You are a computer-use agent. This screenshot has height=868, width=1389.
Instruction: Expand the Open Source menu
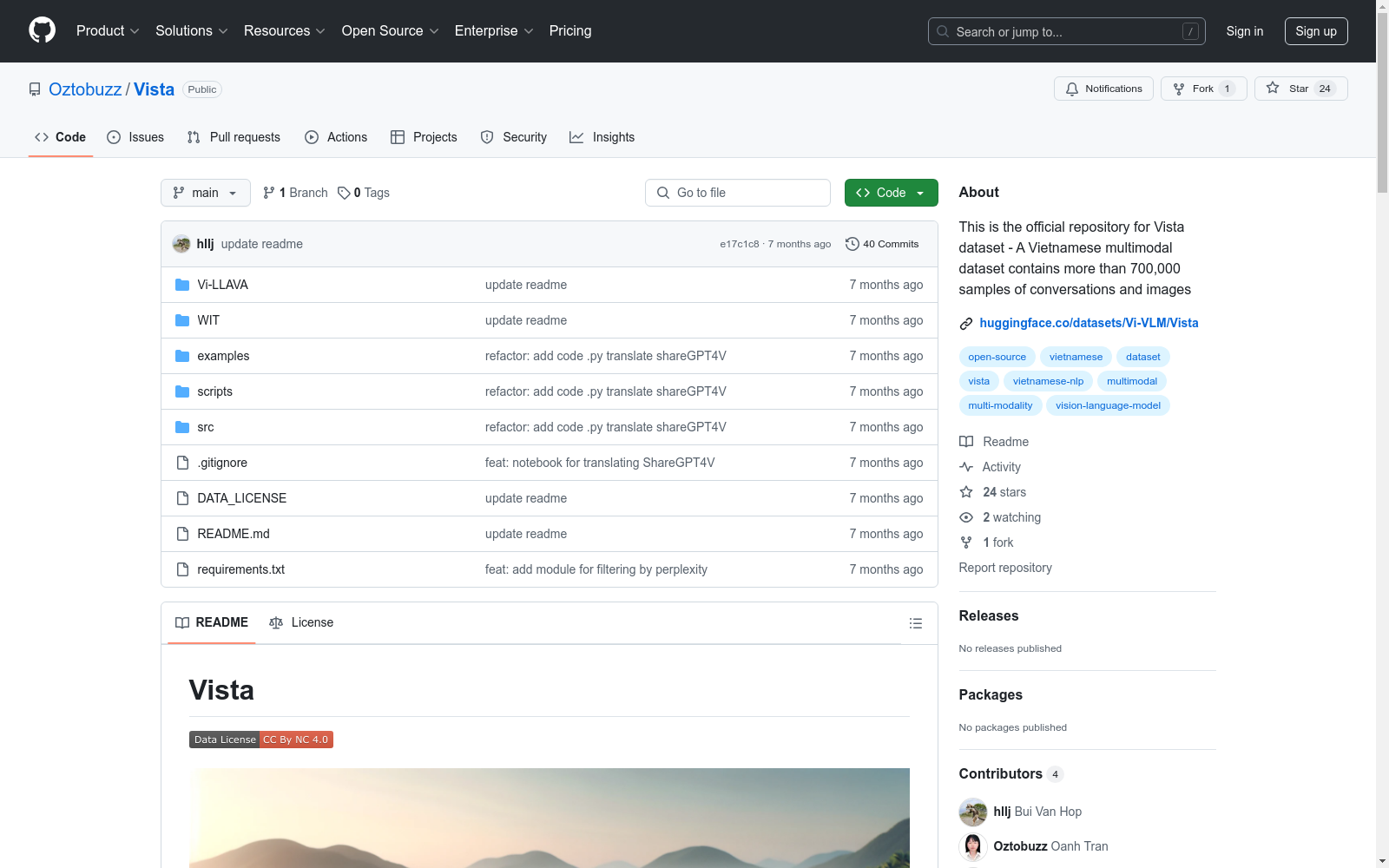390,30
